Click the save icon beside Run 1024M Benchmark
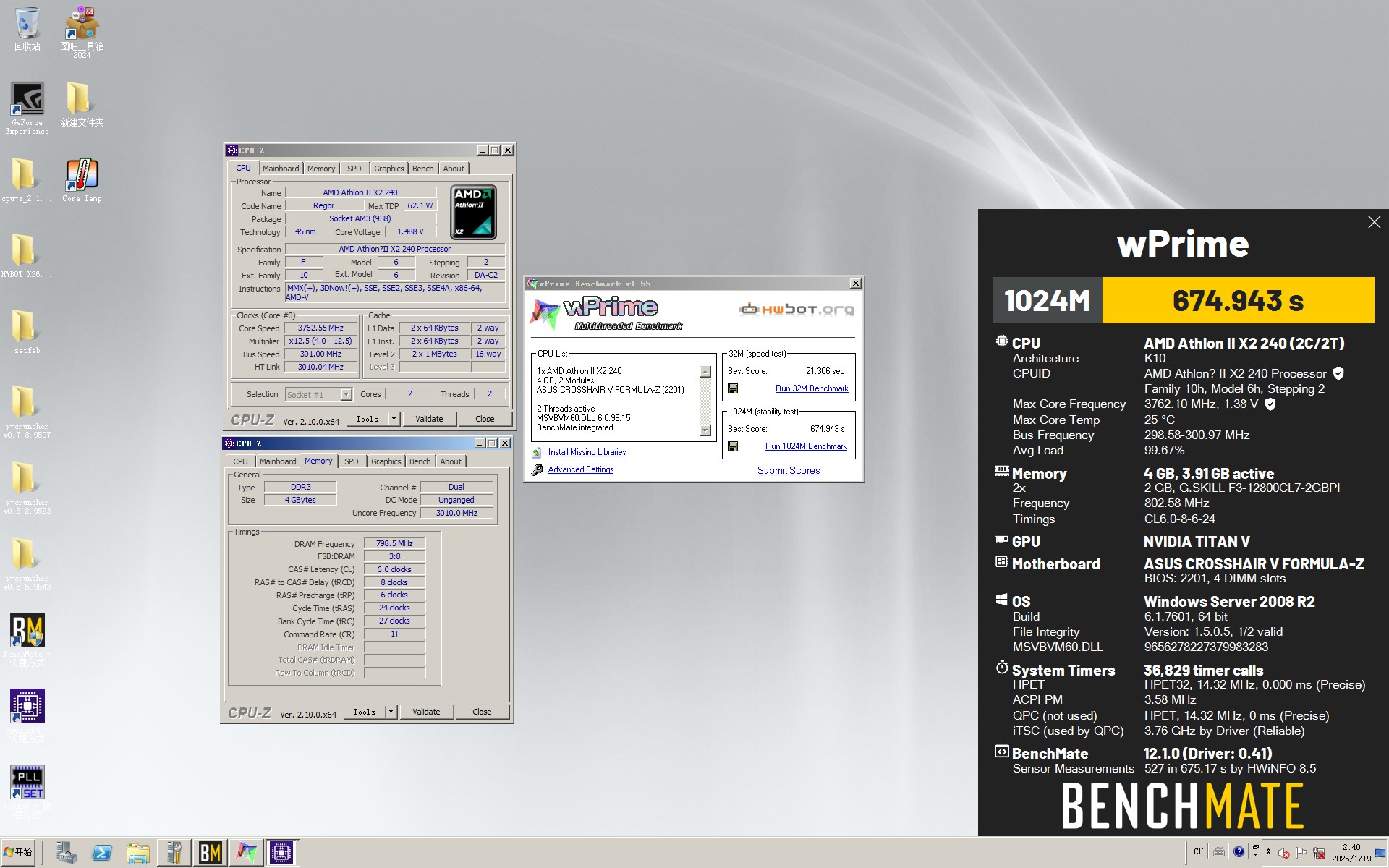This screenshot has height=868, width=1389. coord(733,446)
